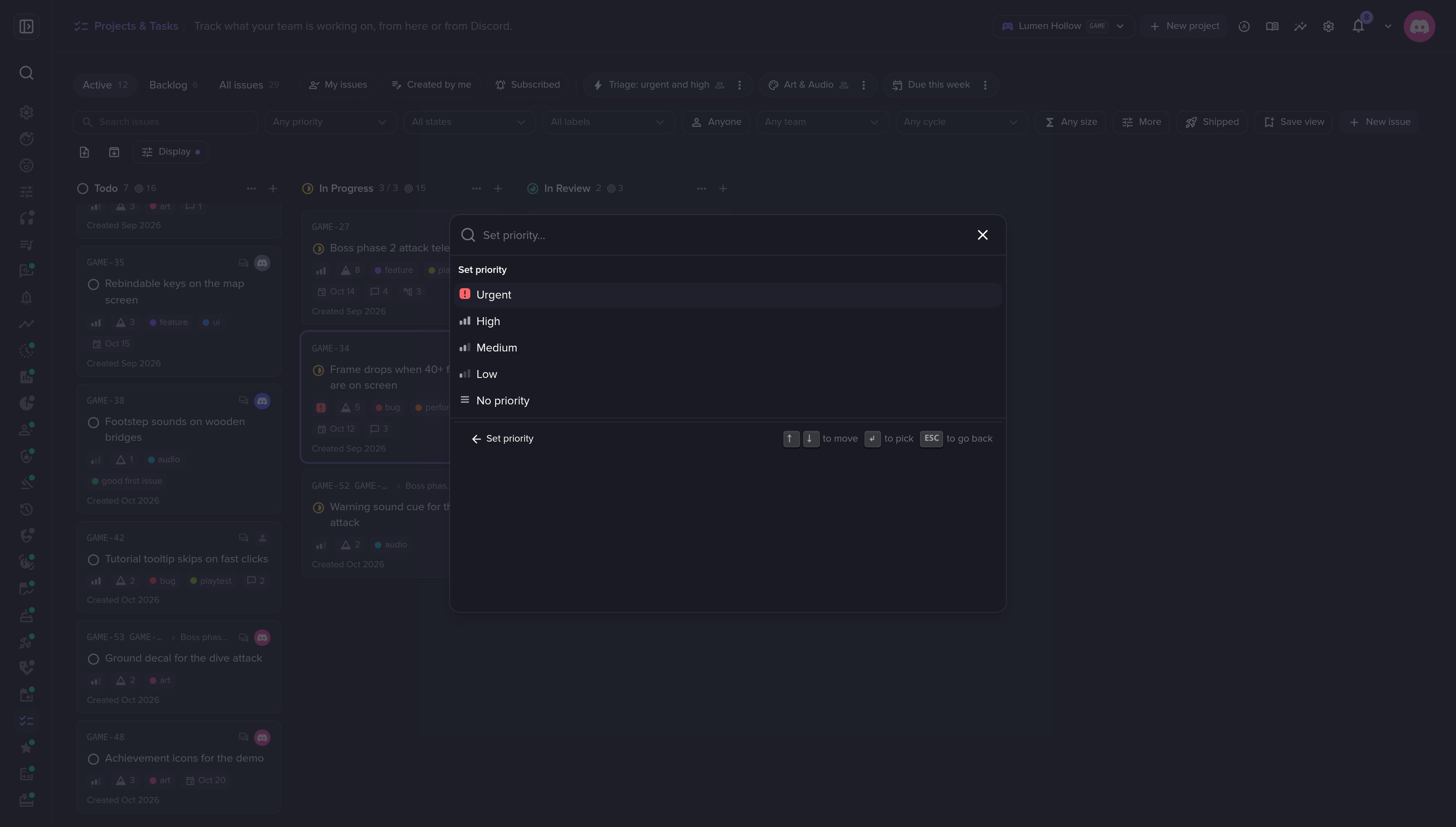This screenshot has height=827, width=1456.
Task: Toggle the sidebar panel icon
Action: coord(26,26)
